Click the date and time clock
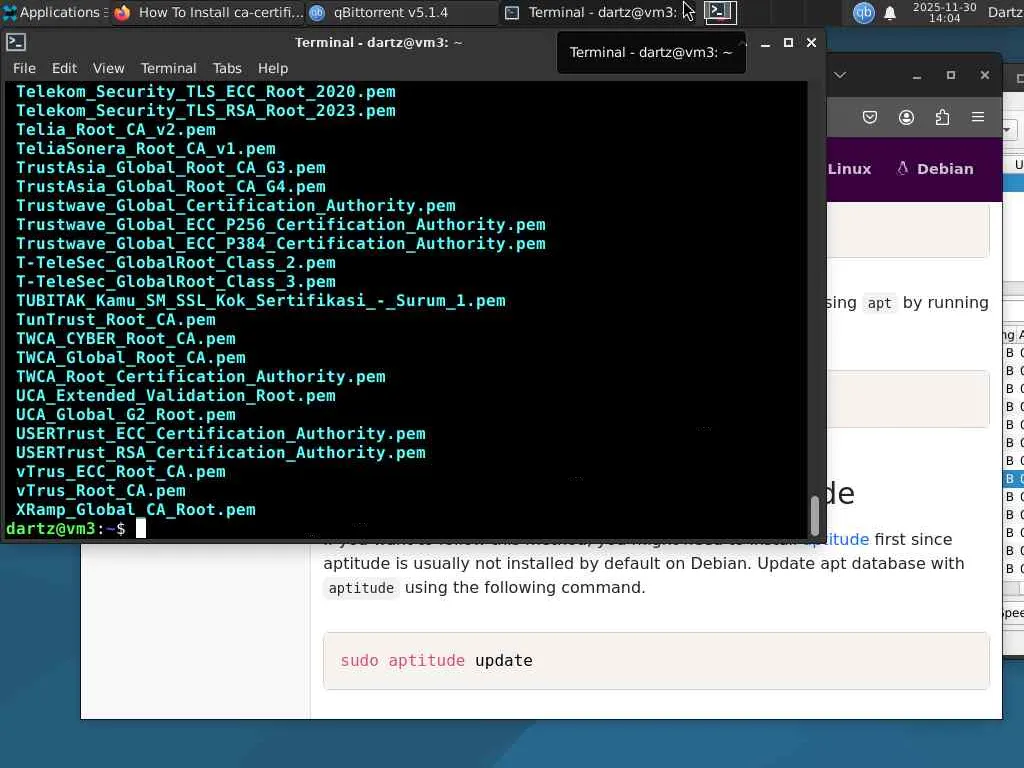 coord(944,12)
